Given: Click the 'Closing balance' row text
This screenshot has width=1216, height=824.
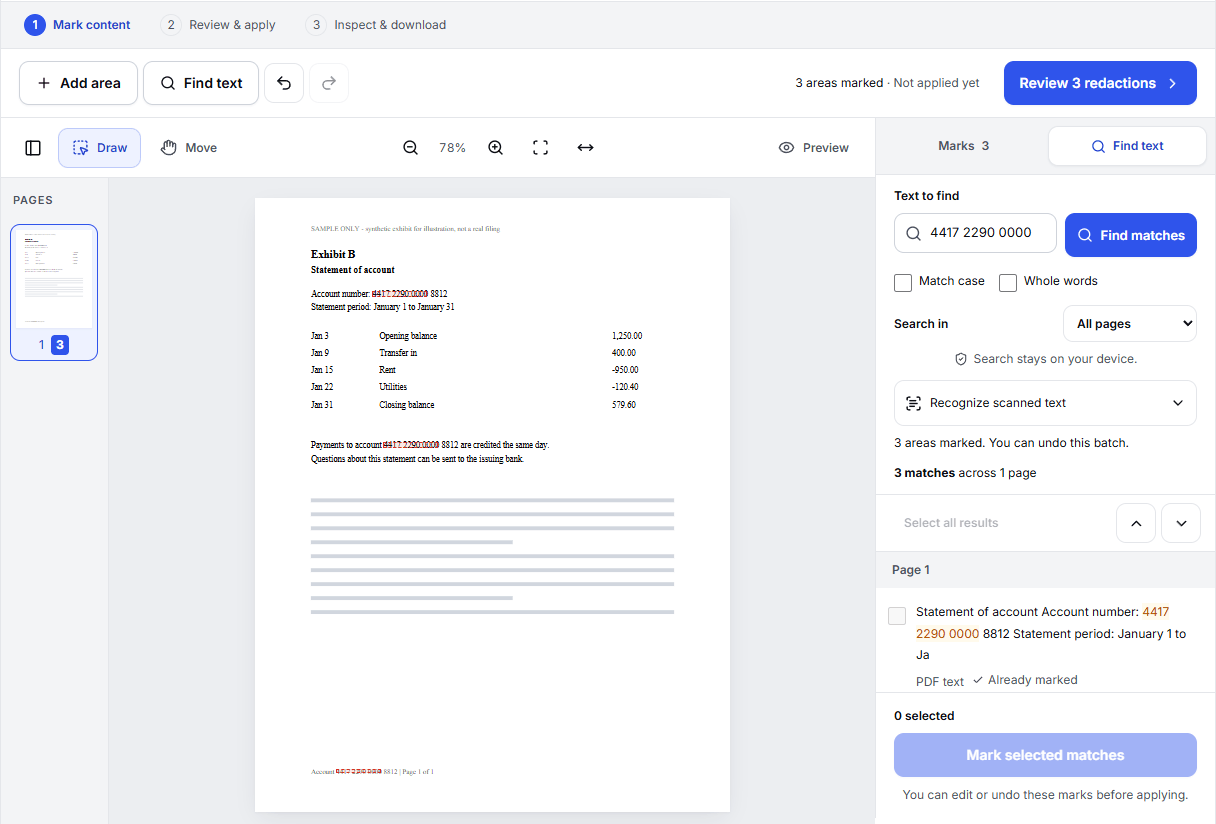Looking at the screenshot, I should click(407, 405).
